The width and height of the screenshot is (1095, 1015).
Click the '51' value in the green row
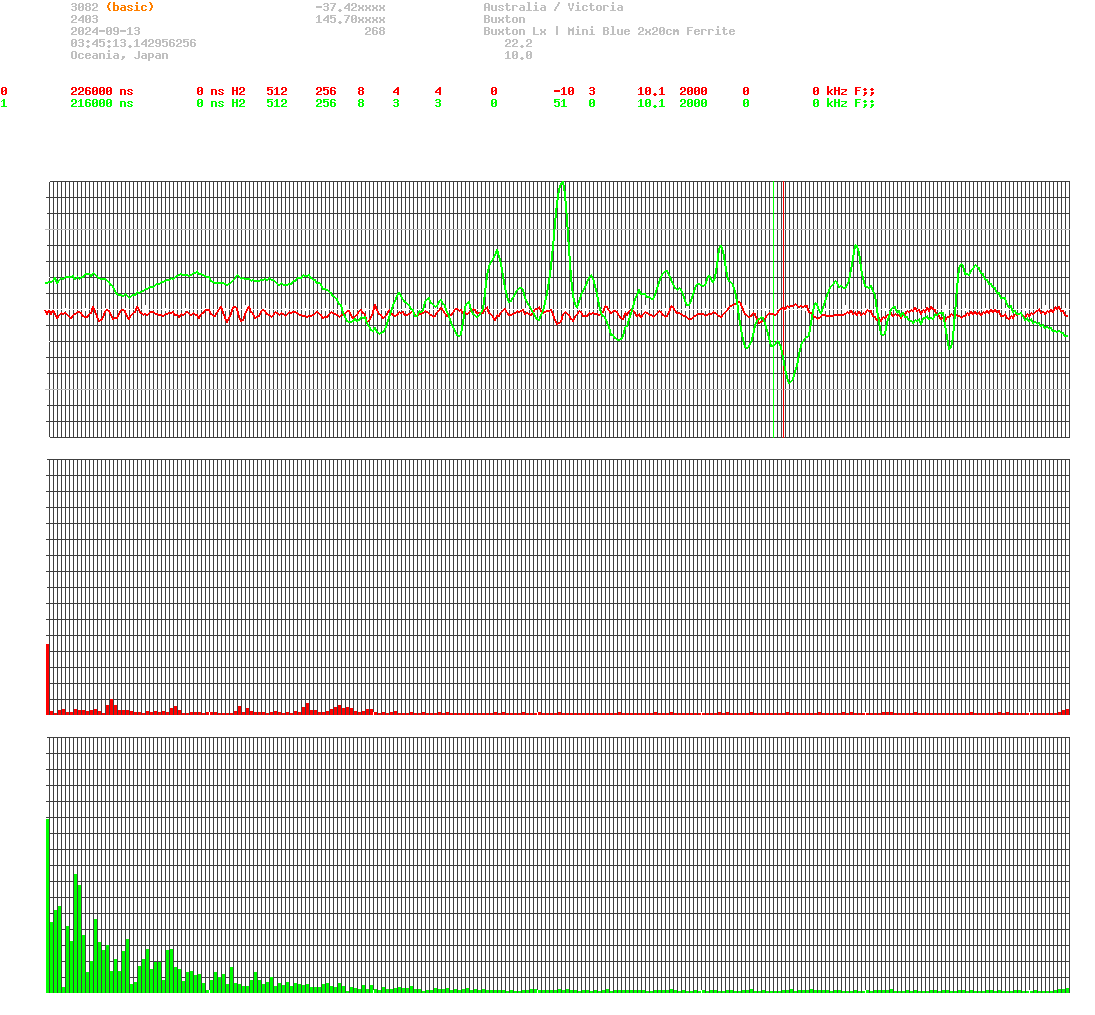[560, 103]
